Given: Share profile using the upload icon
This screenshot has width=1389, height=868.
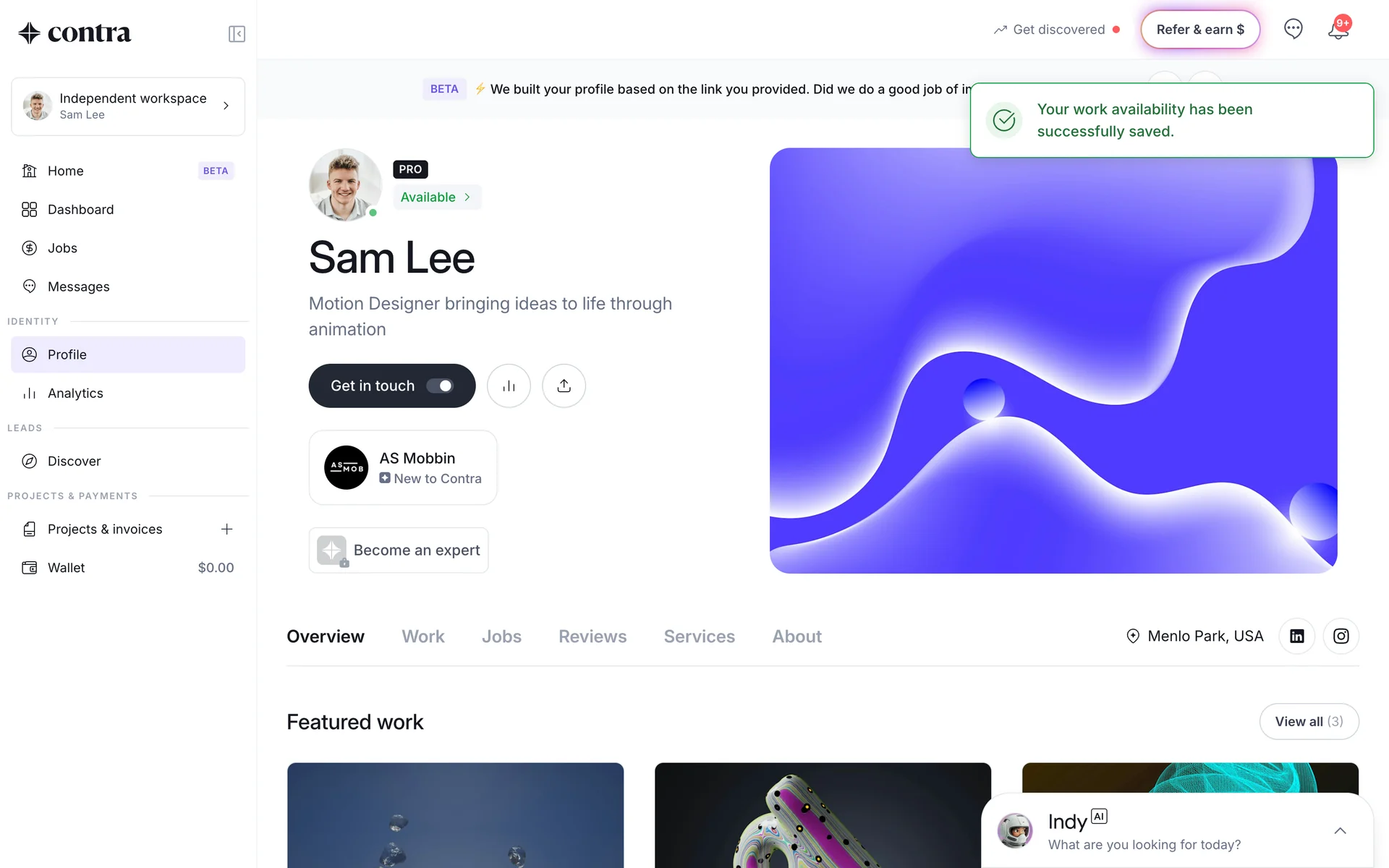Looking at the screenshot, I should tap(564, 386).
